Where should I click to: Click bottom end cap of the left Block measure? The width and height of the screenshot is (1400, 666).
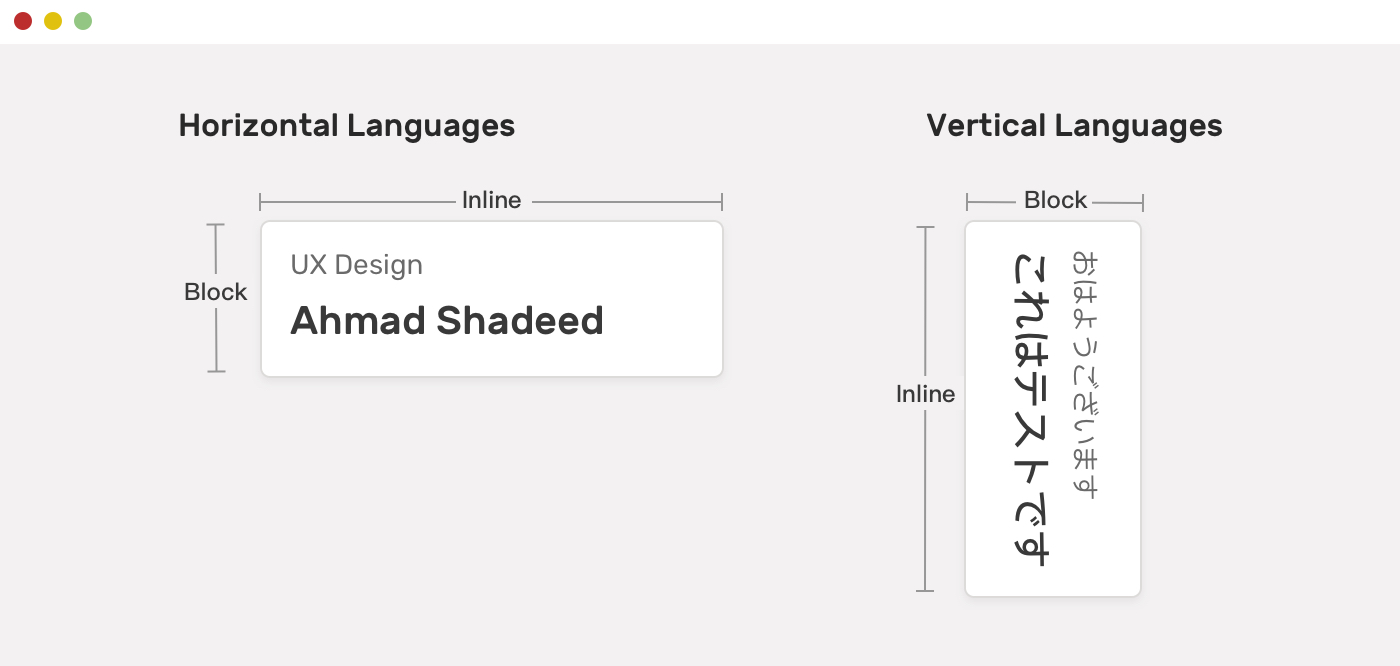coord(216,371)
